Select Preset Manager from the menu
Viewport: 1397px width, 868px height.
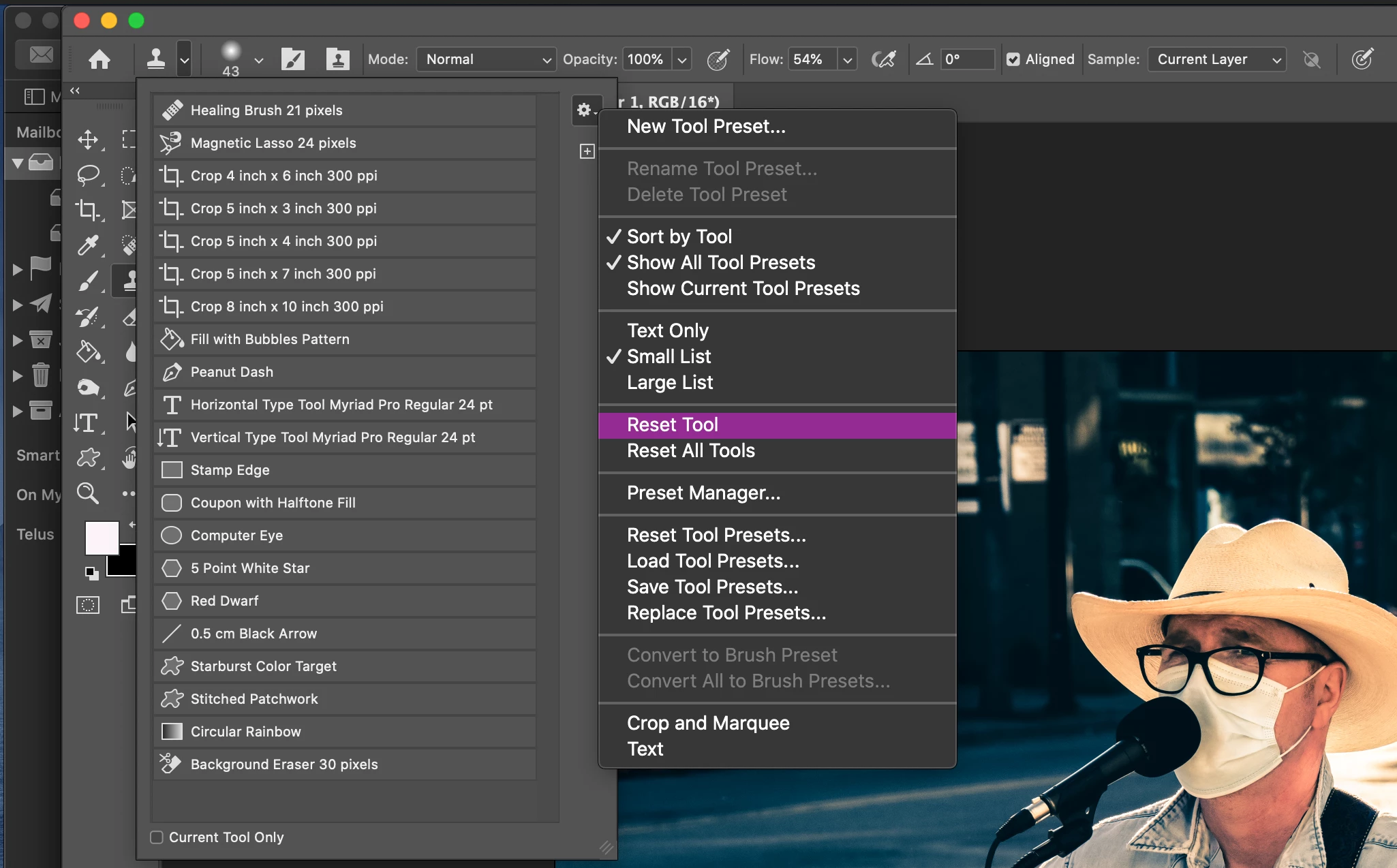click(703, 493)
